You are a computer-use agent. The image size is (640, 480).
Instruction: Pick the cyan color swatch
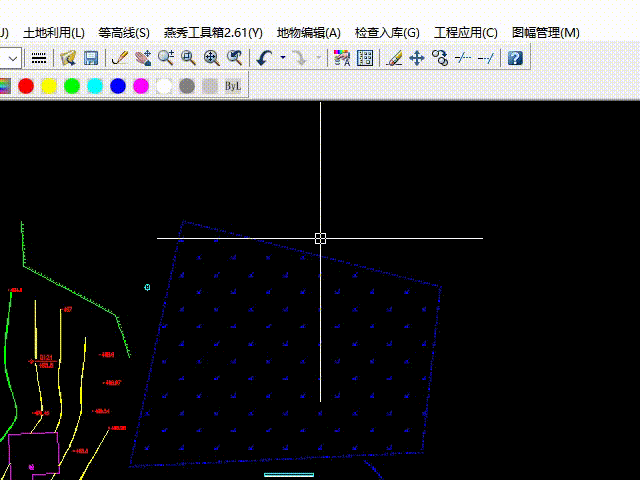click(x=95, y=86)
